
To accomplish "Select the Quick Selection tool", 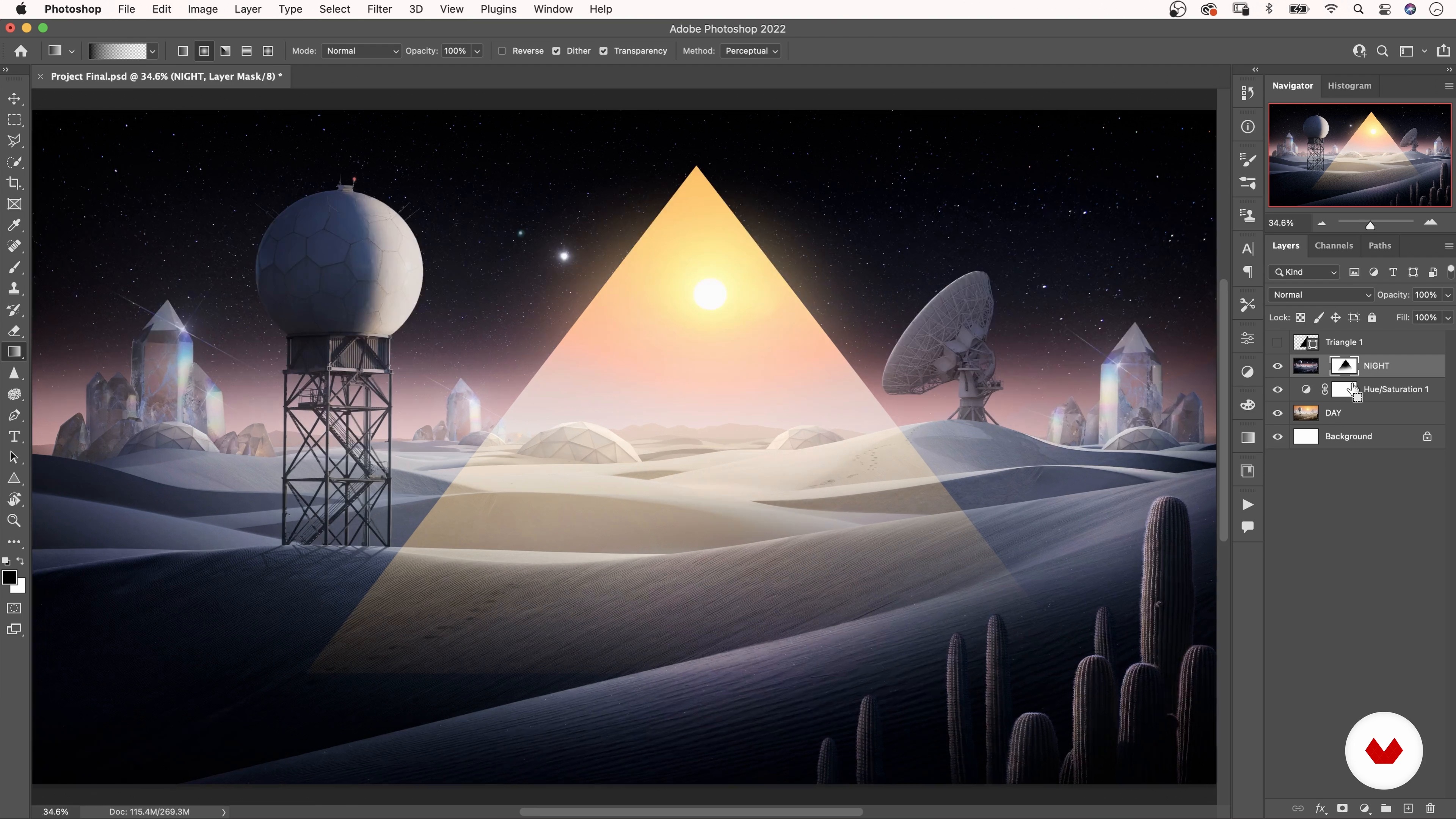I will [14, 162].
